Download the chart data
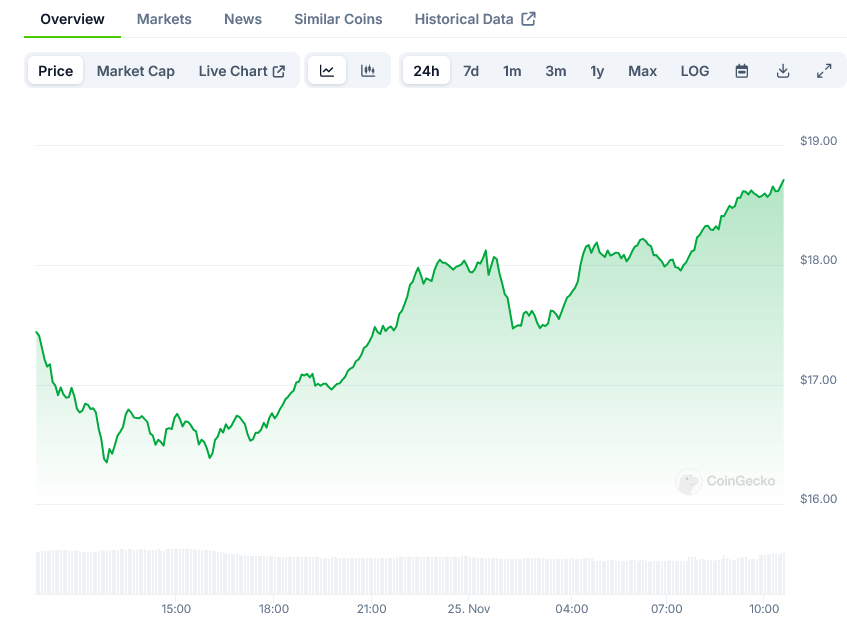This screenshot has width=847, height=631. tap(783, 71)
